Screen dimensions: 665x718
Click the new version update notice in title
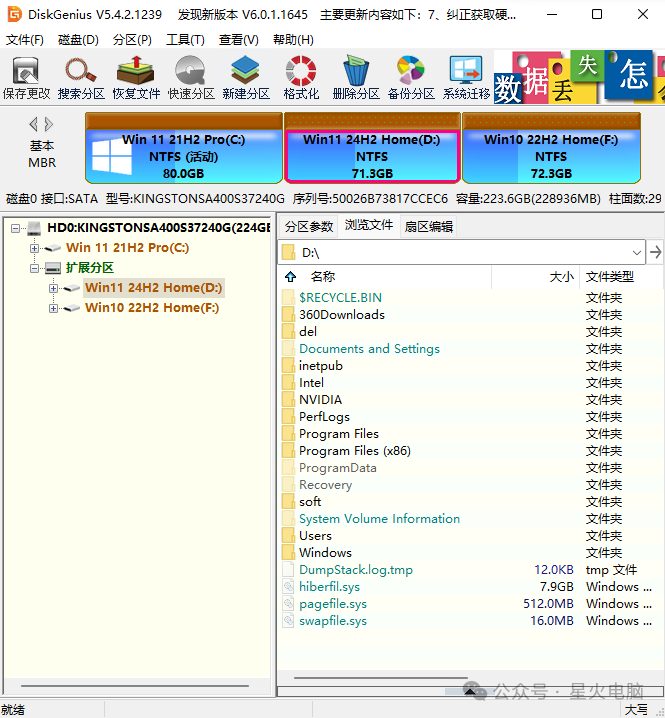coord(347,15)
